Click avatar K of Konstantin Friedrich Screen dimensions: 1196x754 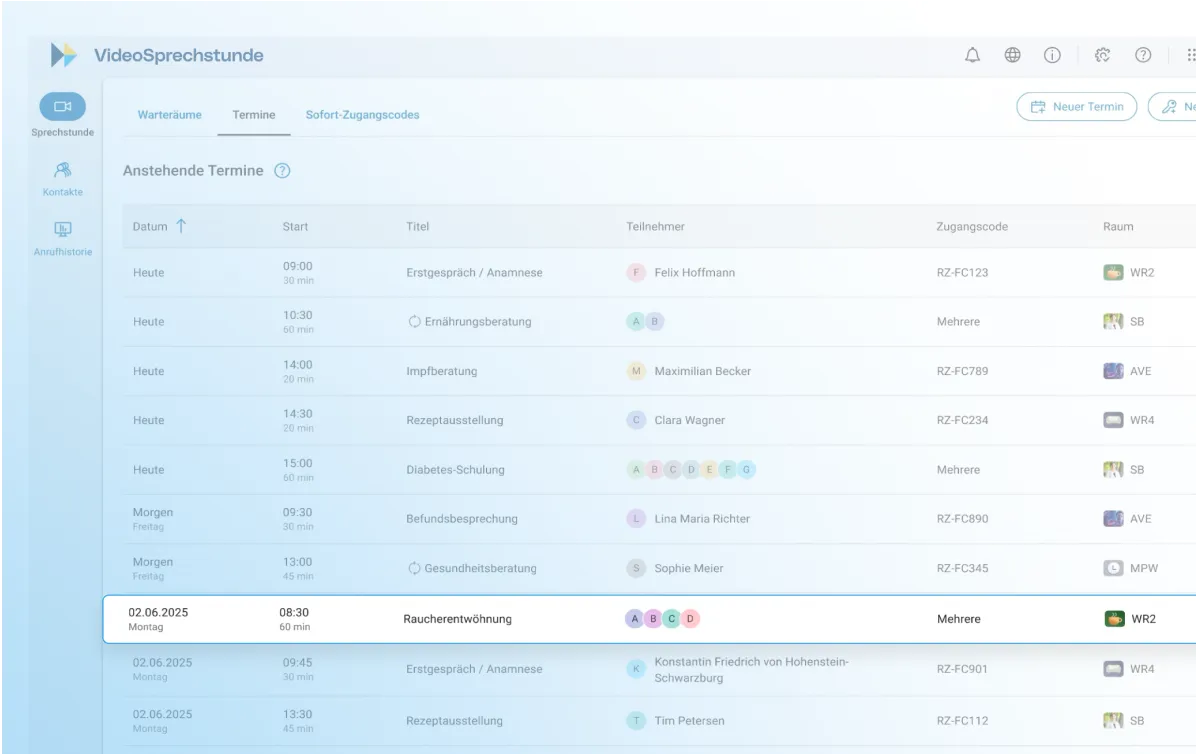(x=636, y=669)
